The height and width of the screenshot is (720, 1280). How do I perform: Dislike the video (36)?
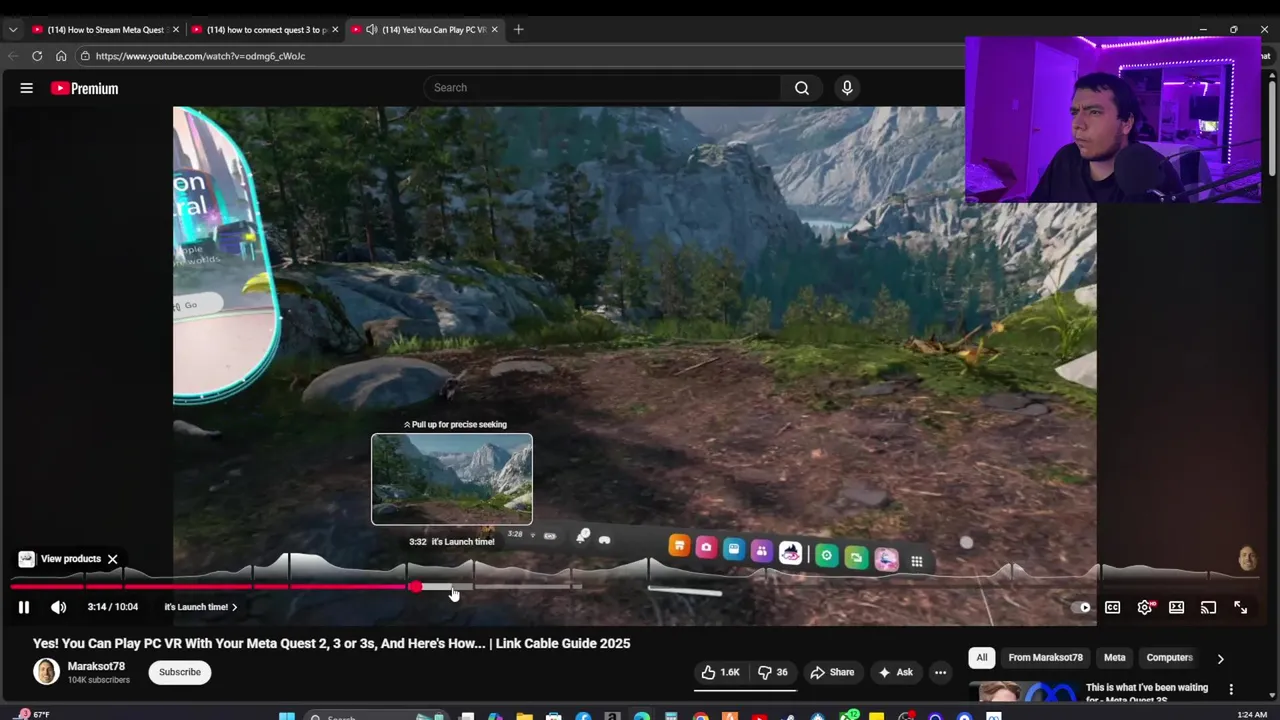[773, 672]
